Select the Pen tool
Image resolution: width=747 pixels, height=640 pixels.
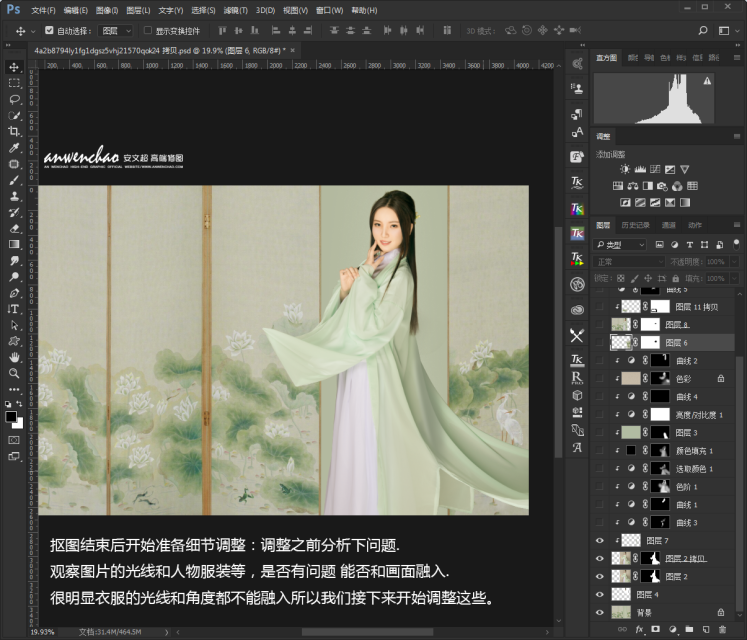[x=14, y=293]
